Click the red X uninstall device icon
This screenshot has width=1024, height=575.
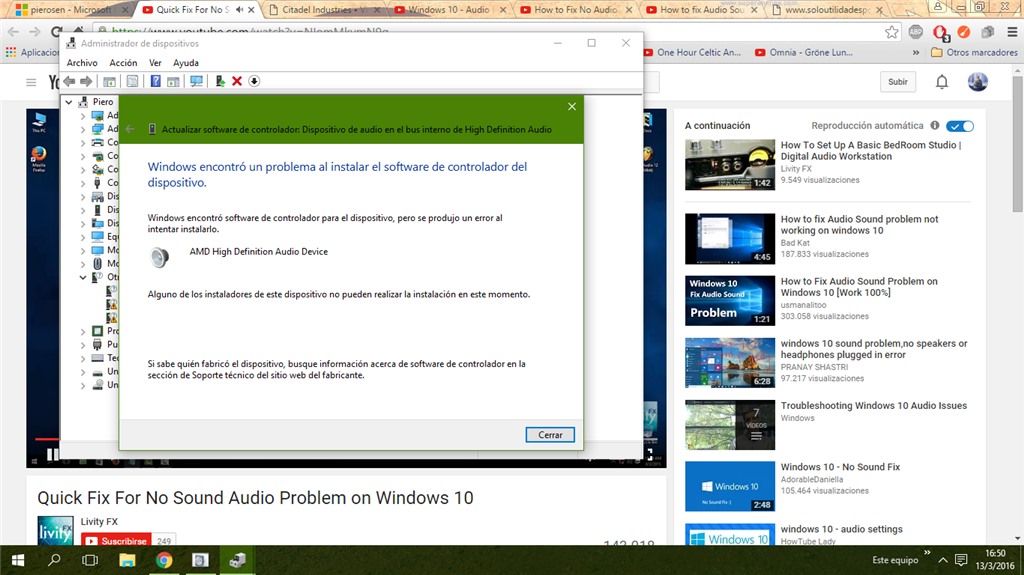237,81
